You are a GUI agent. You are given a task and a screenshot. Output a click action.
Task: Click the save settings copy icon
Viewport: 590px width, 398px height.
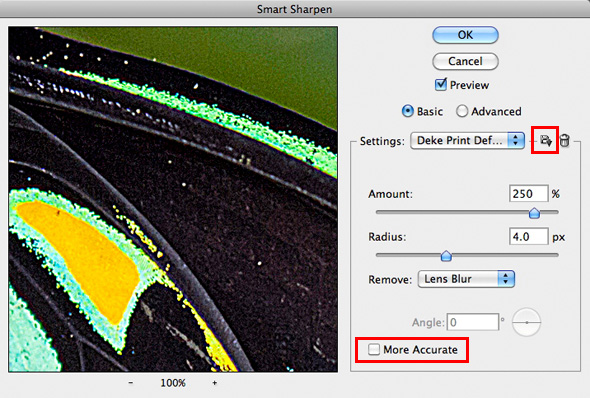coord(546,141)
